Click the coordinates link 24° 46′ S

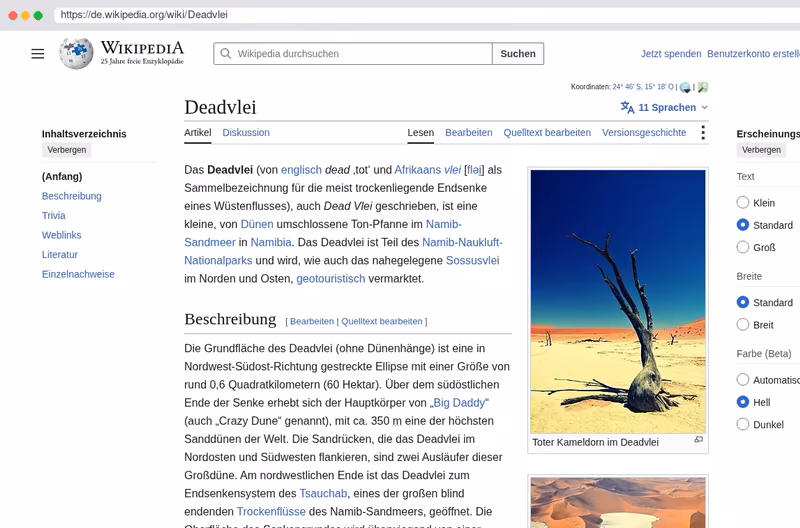pos(643,87)
